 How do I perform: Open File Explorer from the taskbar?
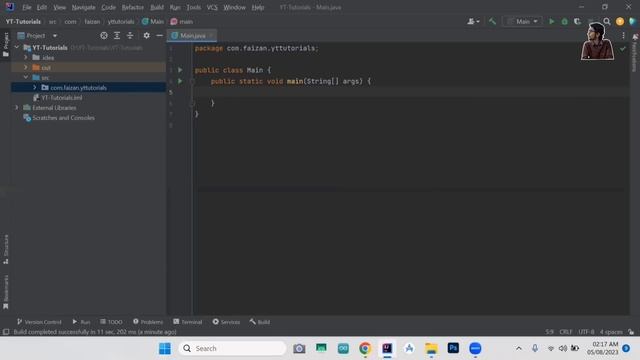point(431,348)
